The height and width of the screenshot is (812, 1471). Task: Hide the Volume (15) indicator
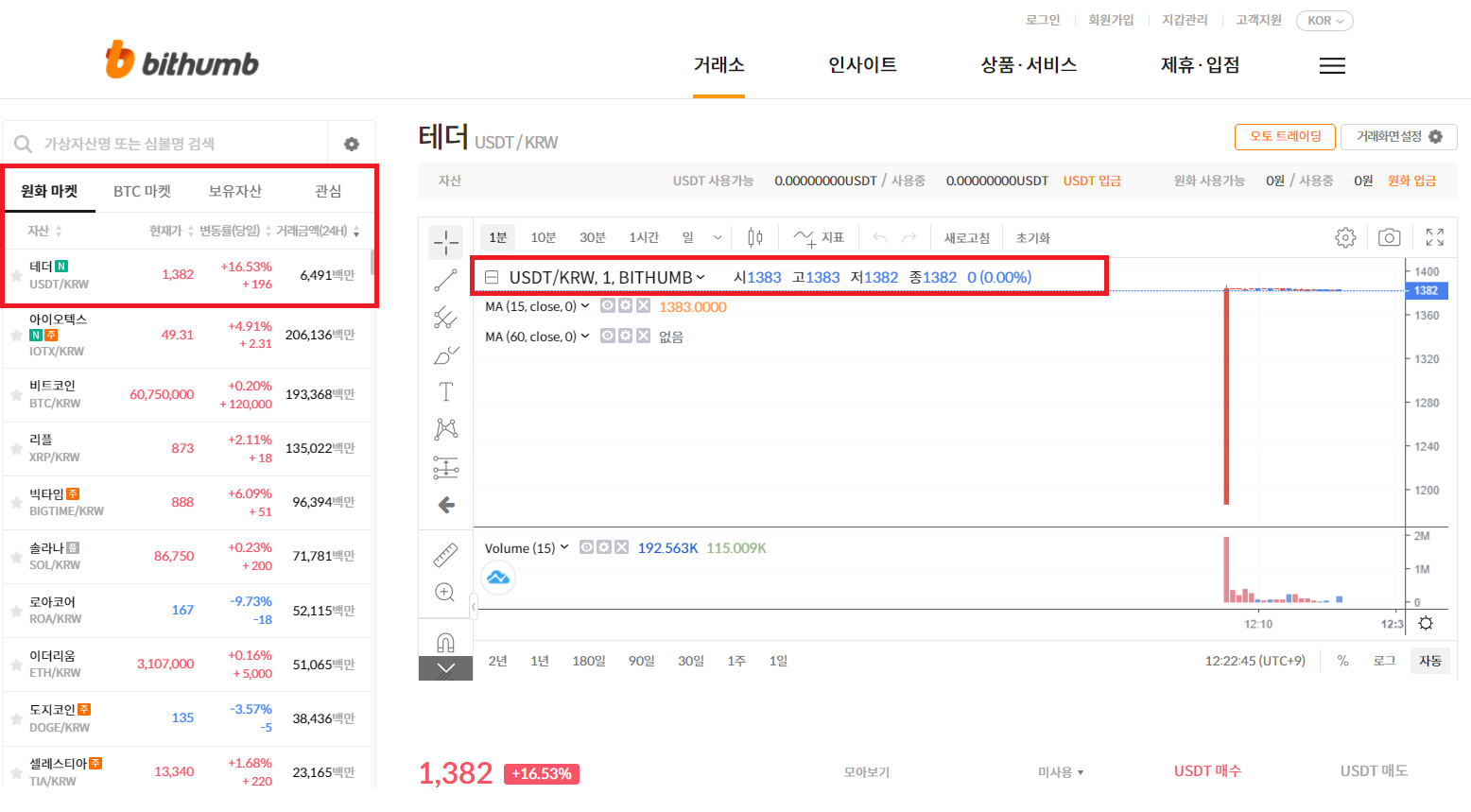[x=586, y=547]
